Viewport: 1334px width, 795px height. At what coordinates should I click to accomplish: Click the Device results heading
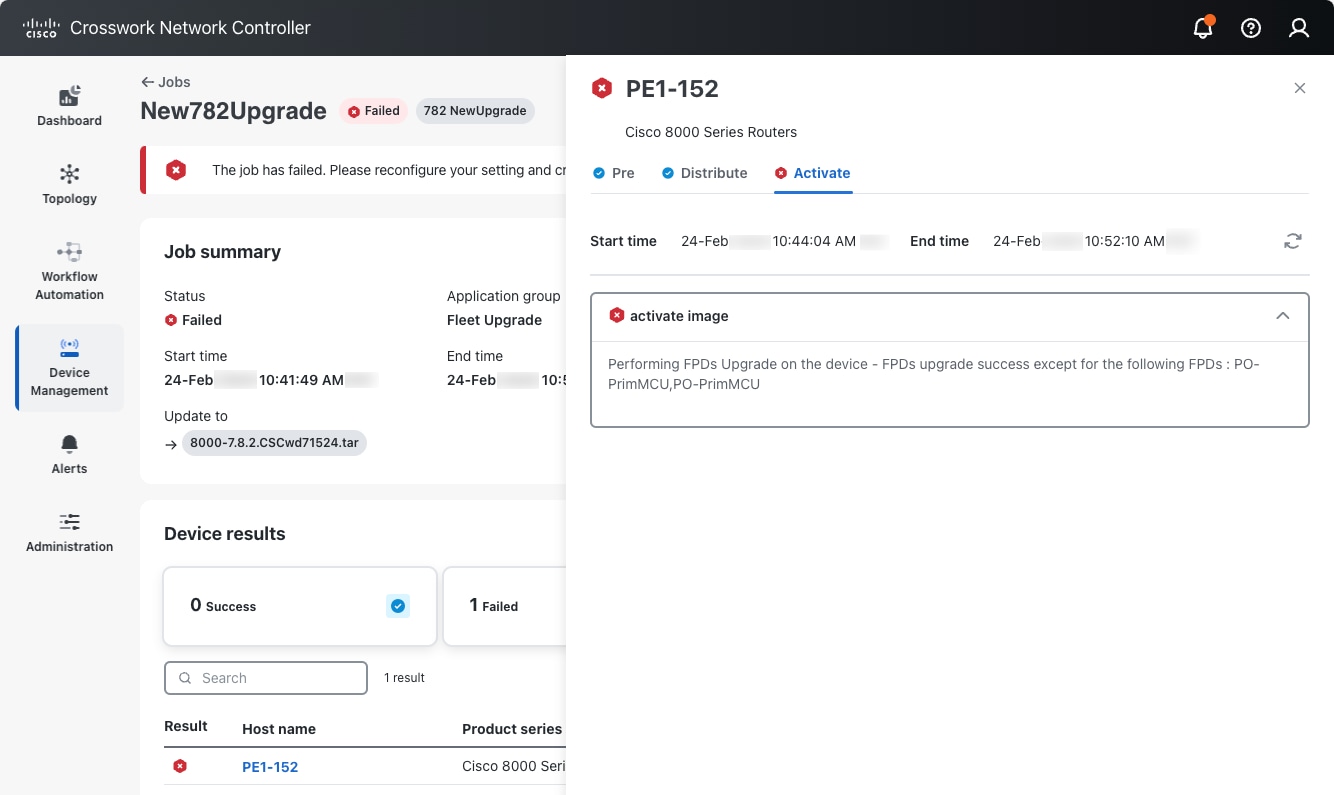pyautogui.click(x=225, y=534)
